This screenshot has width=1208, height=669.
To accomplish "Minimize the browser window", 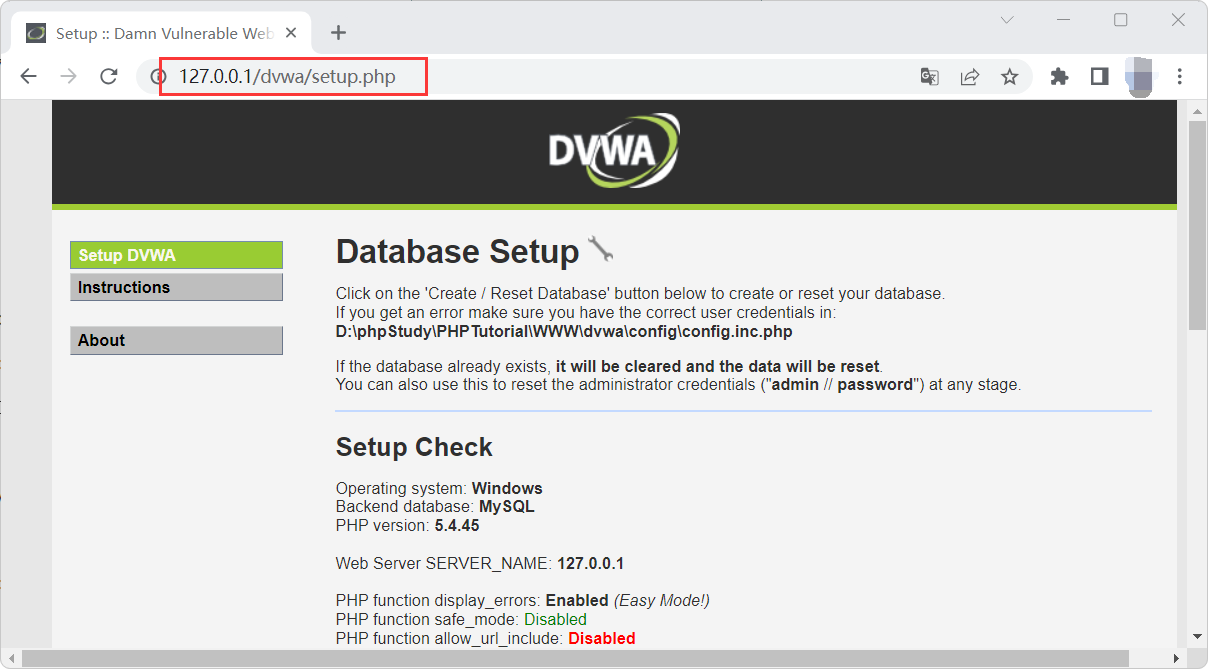I will pos(1065,20).
